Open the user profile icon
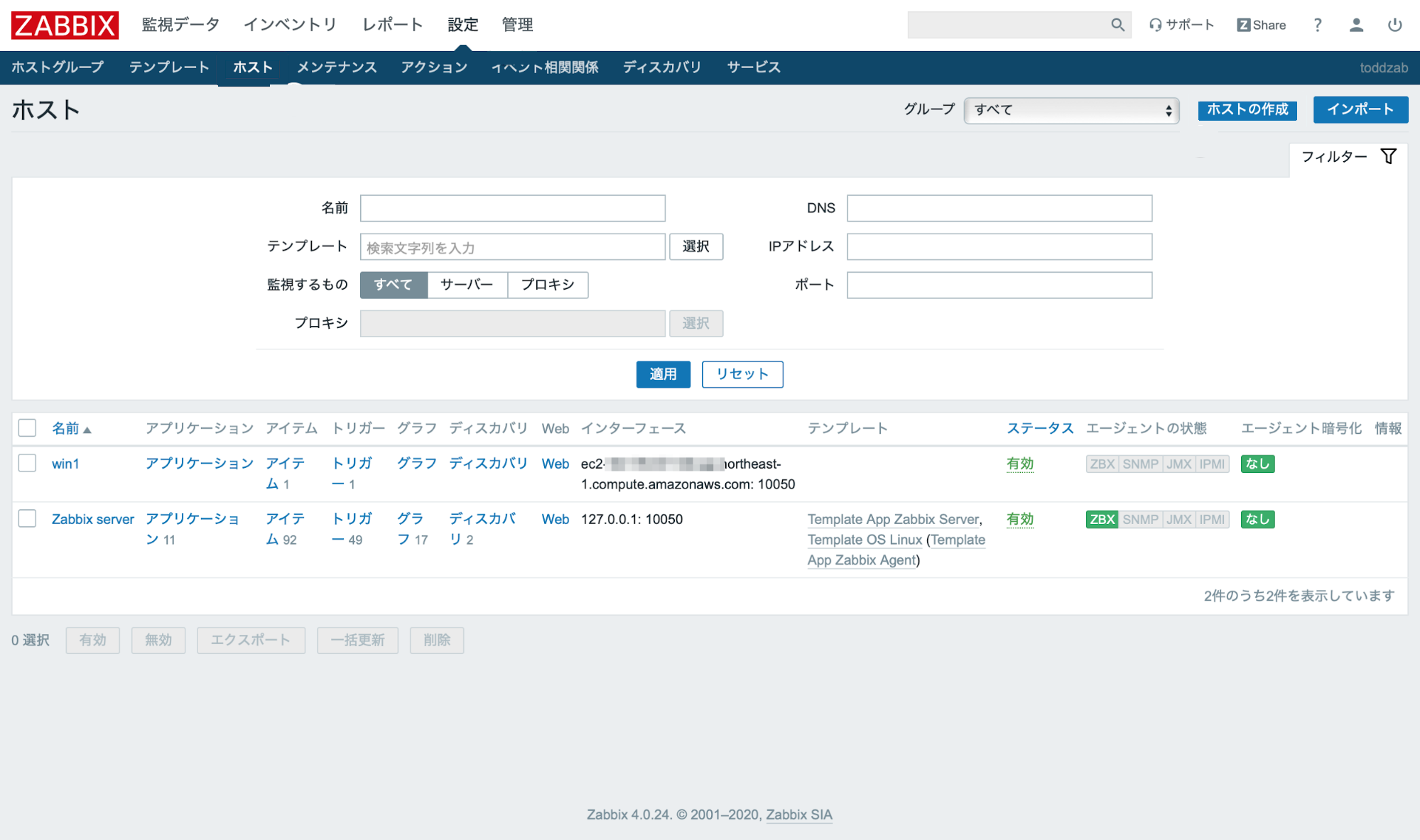The image size is (1420, 840). (1356, 25)
